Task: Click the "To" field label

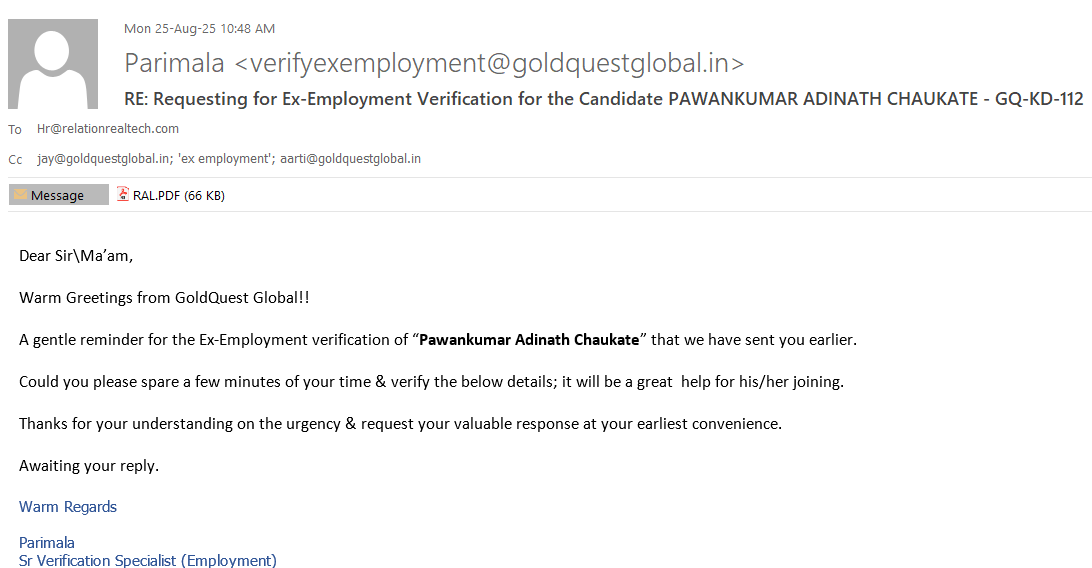Action: (x=15, y=130)
